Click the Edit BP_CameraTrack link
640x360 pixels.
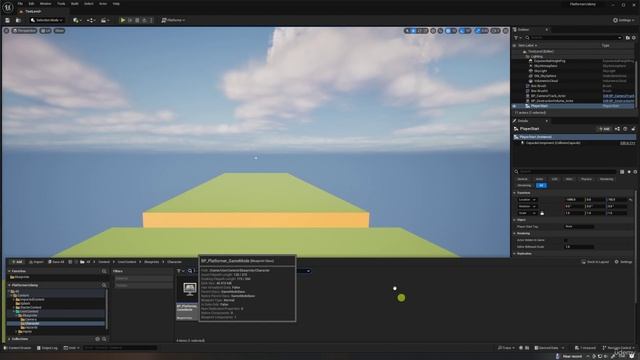[618, 96]
